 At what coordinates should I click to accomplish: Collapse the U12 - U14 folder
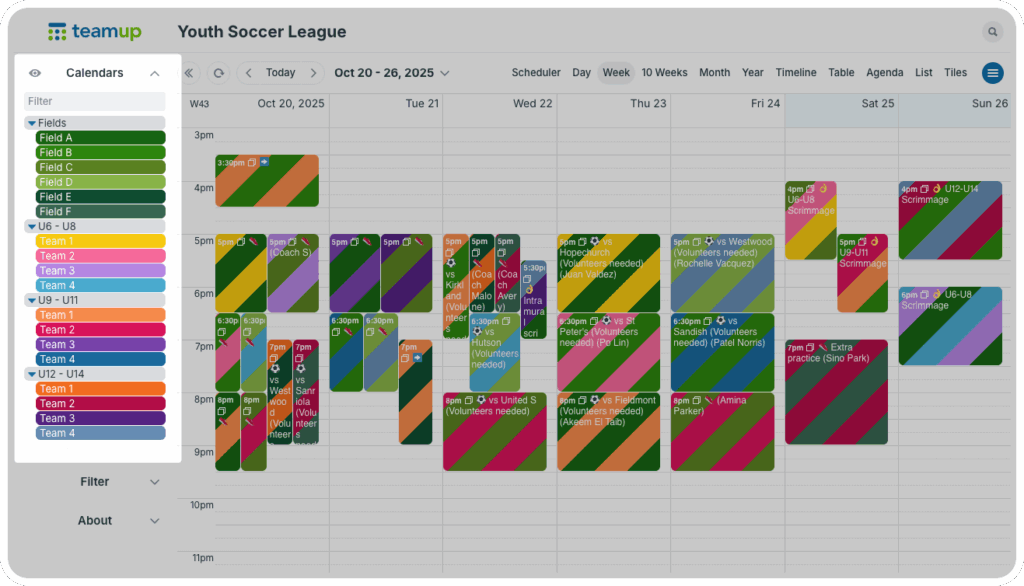(32, 374)
